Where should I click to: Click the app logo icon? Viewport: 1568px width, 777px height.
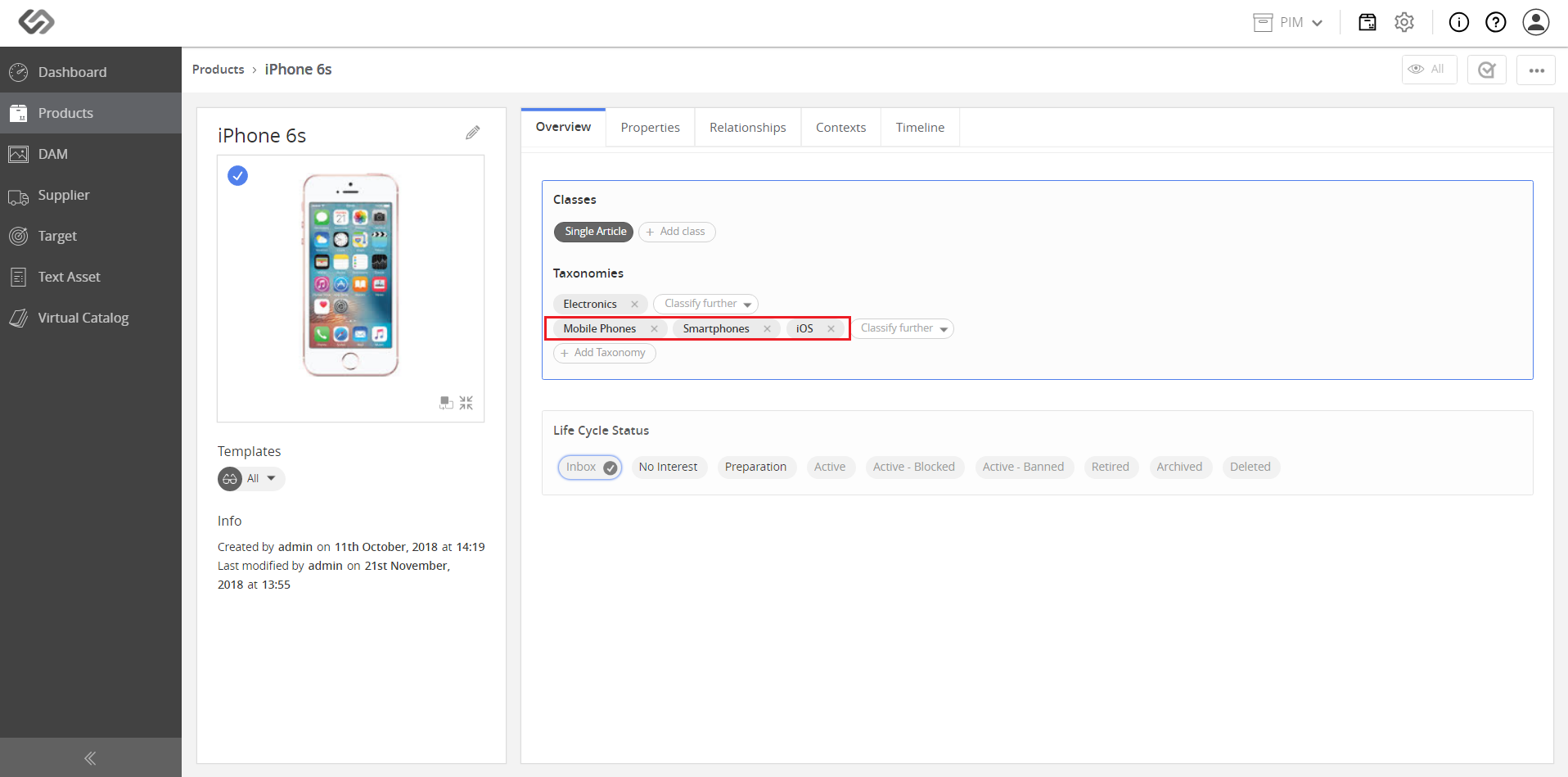coord(37,22)
